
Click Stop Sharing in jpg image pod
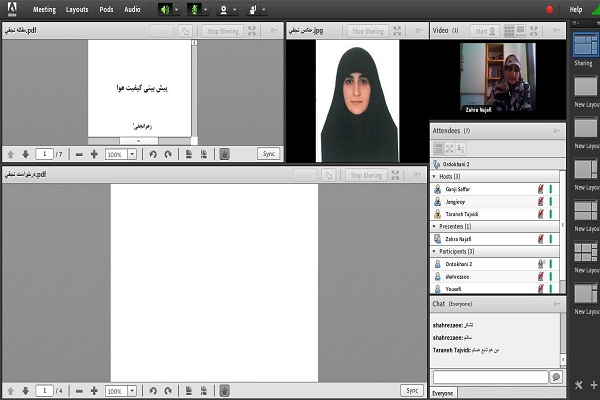point(368,31)
